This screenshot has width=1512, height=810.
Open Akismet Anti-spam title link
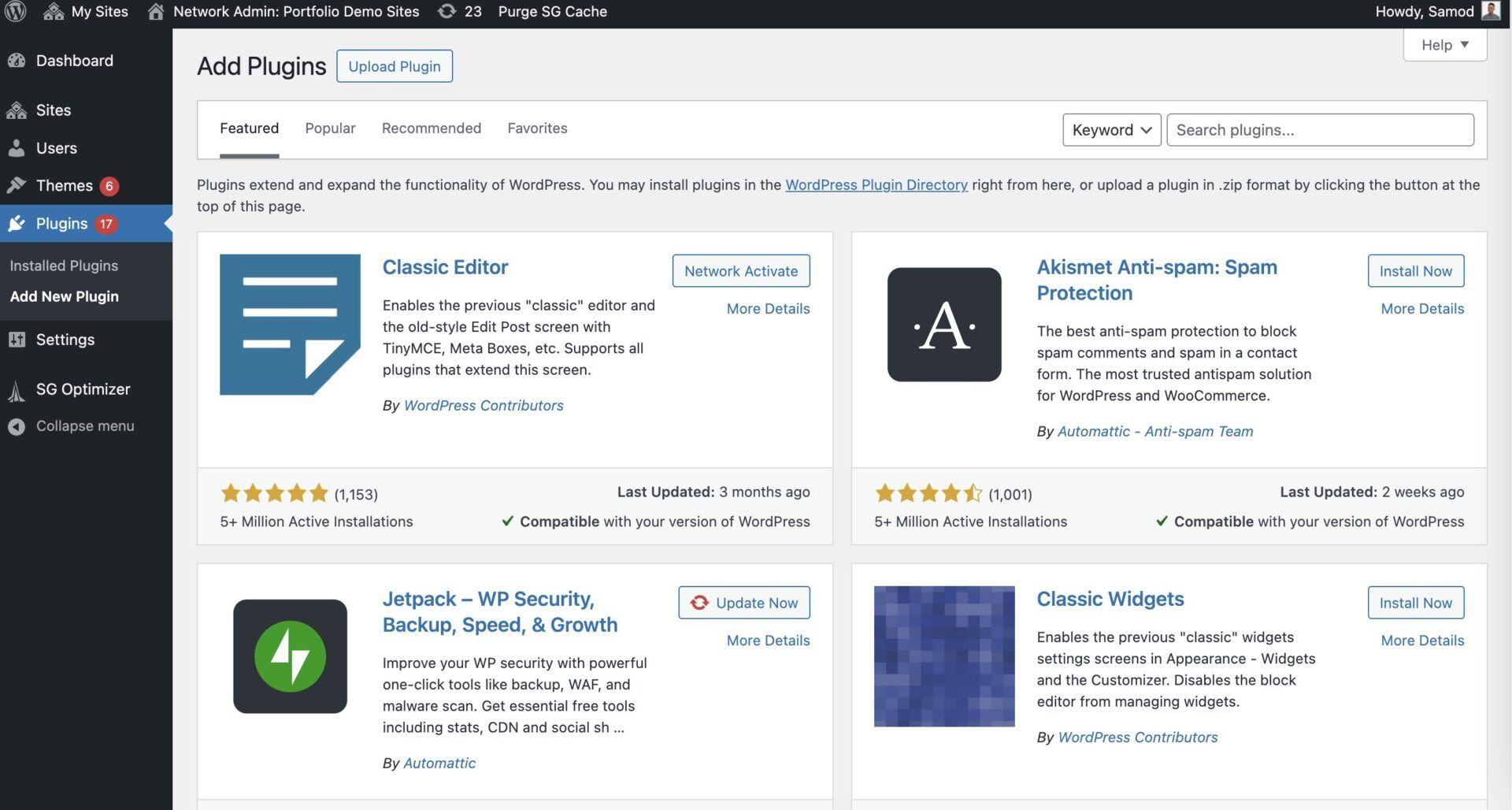pyautogui.click(x=1157, y=280)
